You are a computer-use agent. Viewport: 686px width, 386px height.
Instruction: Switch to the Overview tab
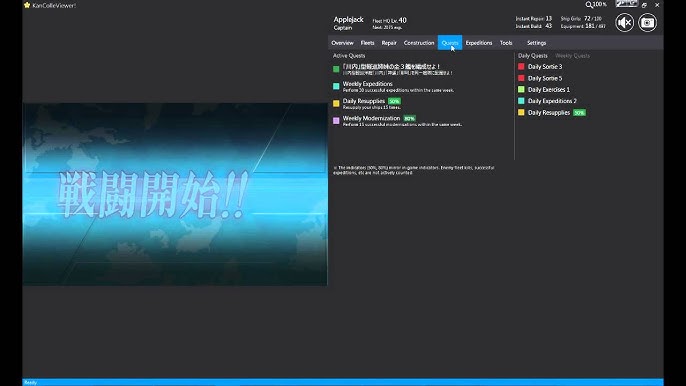point(342,43)
